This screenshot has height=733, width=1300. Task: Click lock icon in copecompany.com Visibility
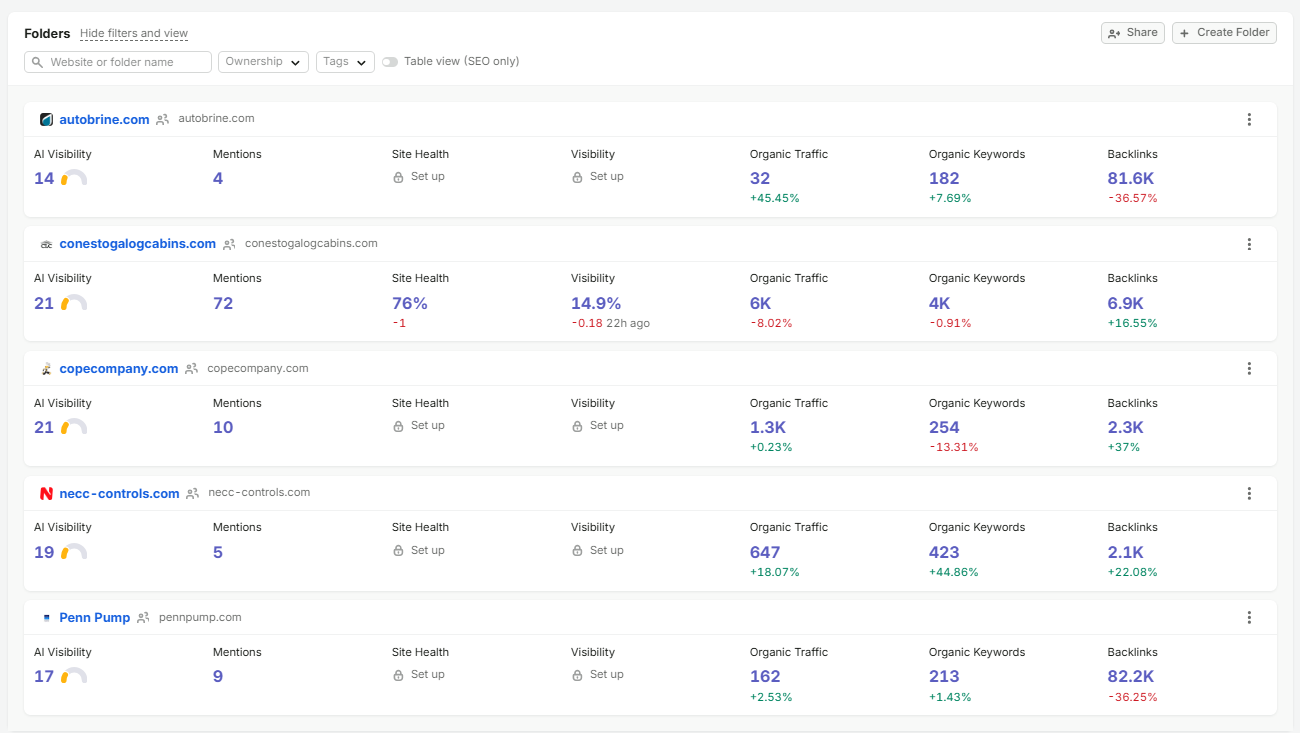tap(577, 426)
